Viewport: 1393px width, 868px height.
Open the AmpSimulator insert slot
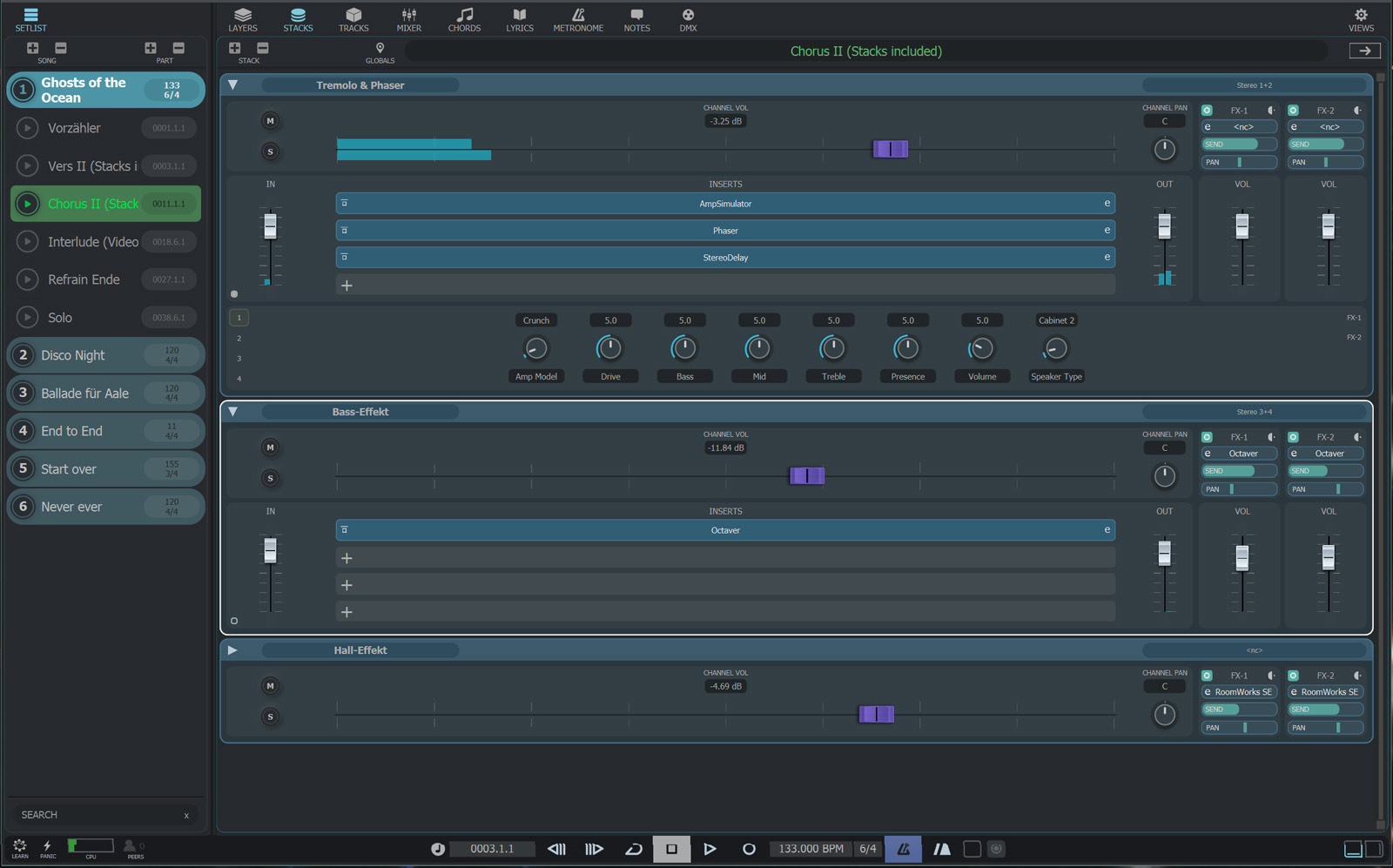[724, 204]
